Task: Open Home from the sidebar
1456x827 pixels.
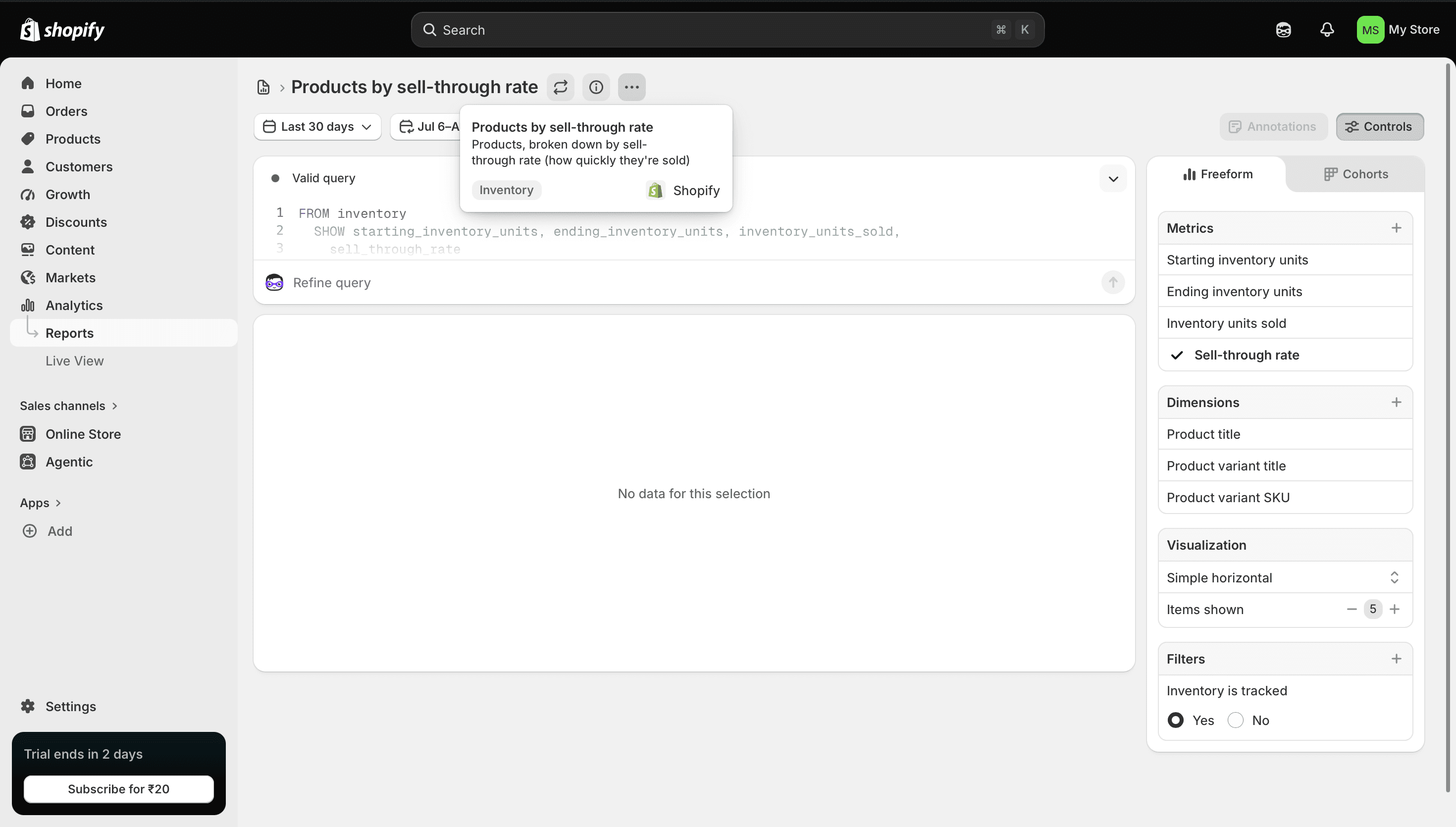Action: coord(124,84)
